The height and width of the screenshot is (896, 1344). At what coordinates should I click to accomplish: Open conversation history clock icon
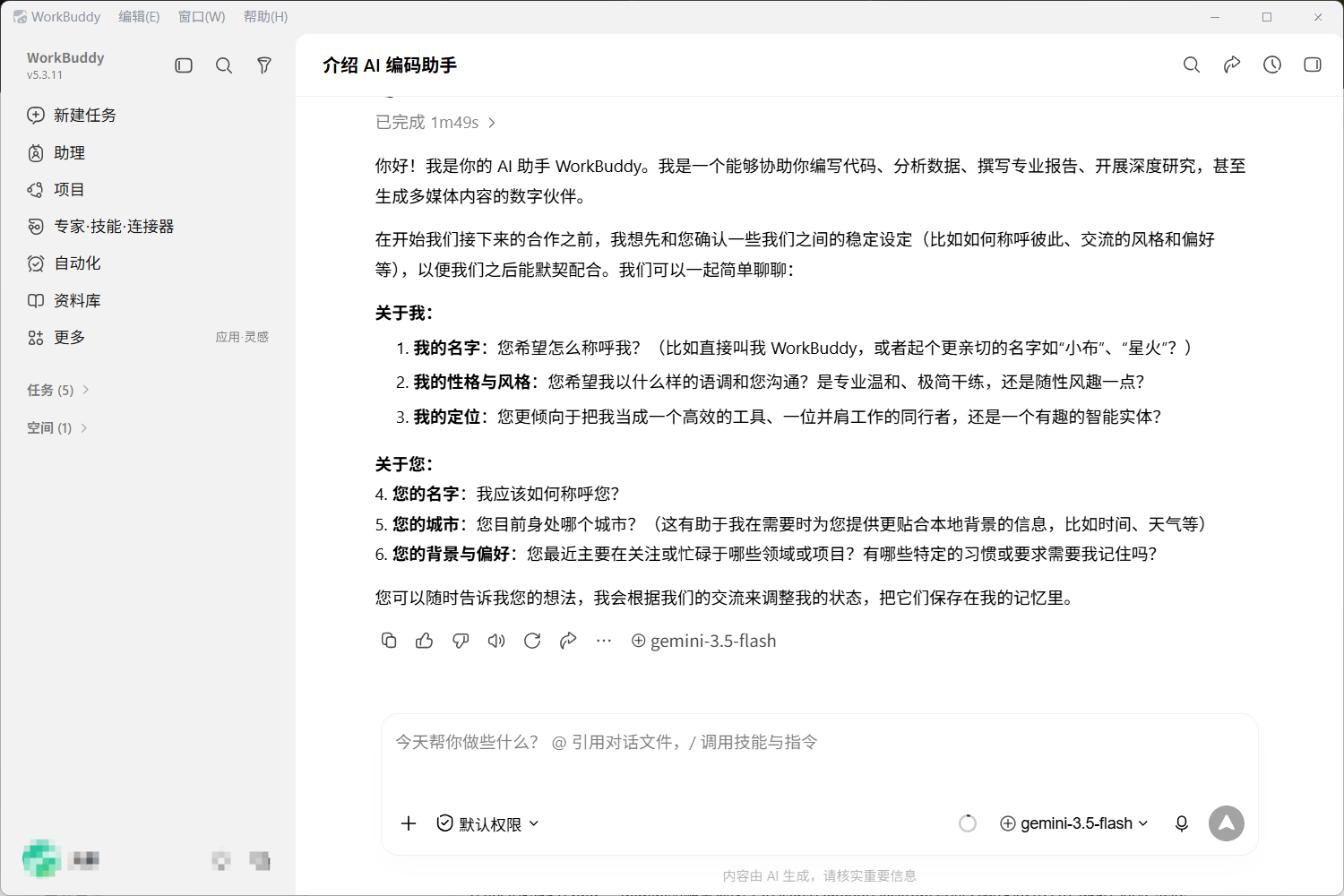pos(1272,65)
